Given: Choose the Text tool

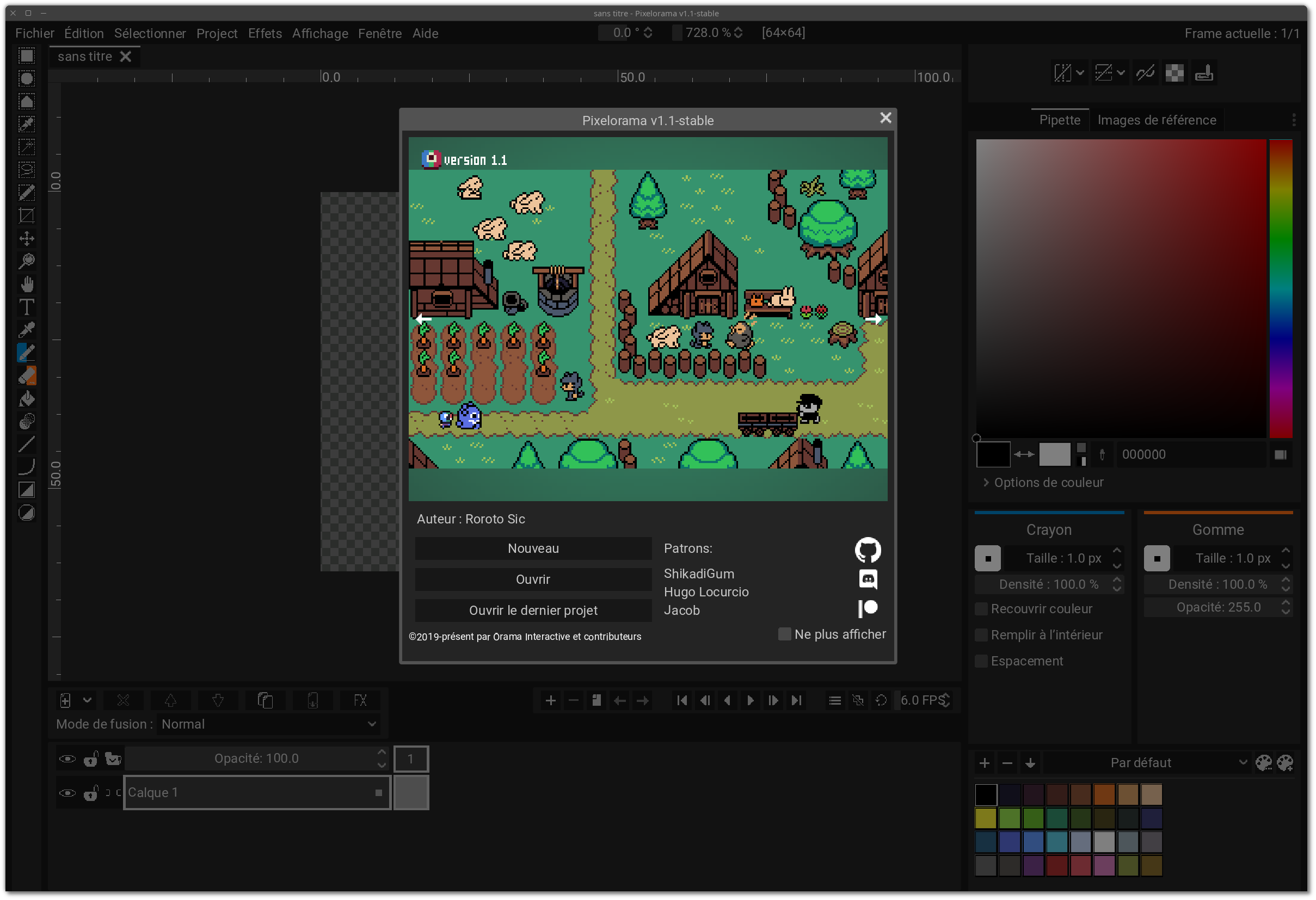Looking at the screenshot, I should 26,307.
